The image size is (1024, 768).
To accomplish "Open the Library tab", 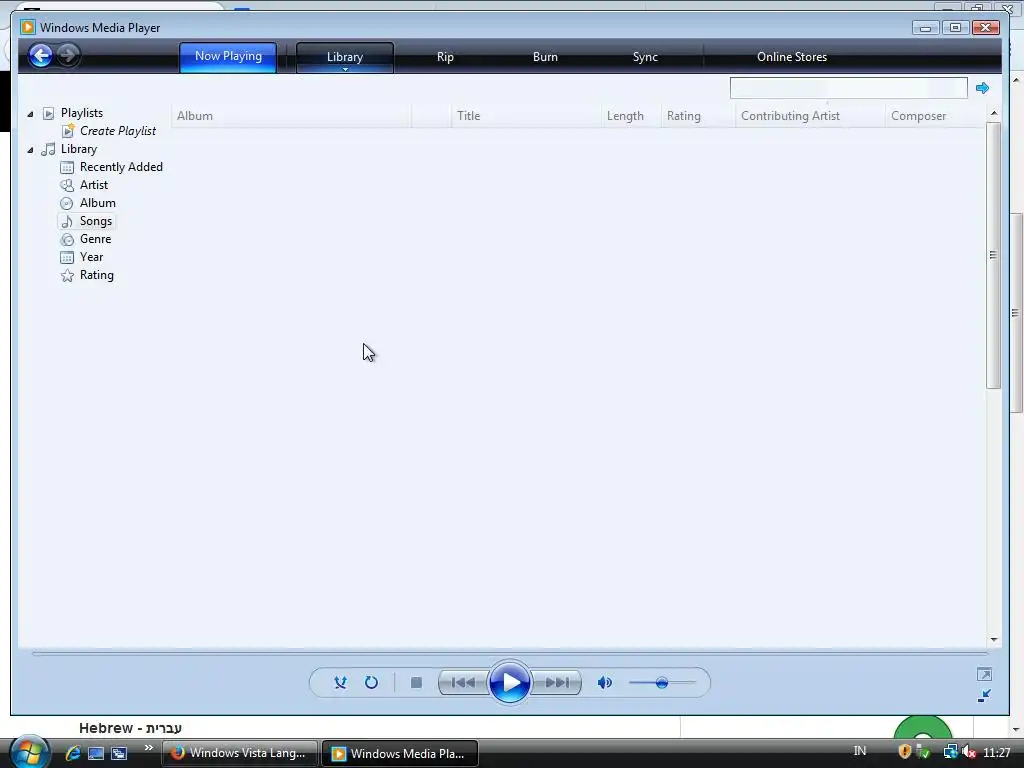I will [345, 57].
